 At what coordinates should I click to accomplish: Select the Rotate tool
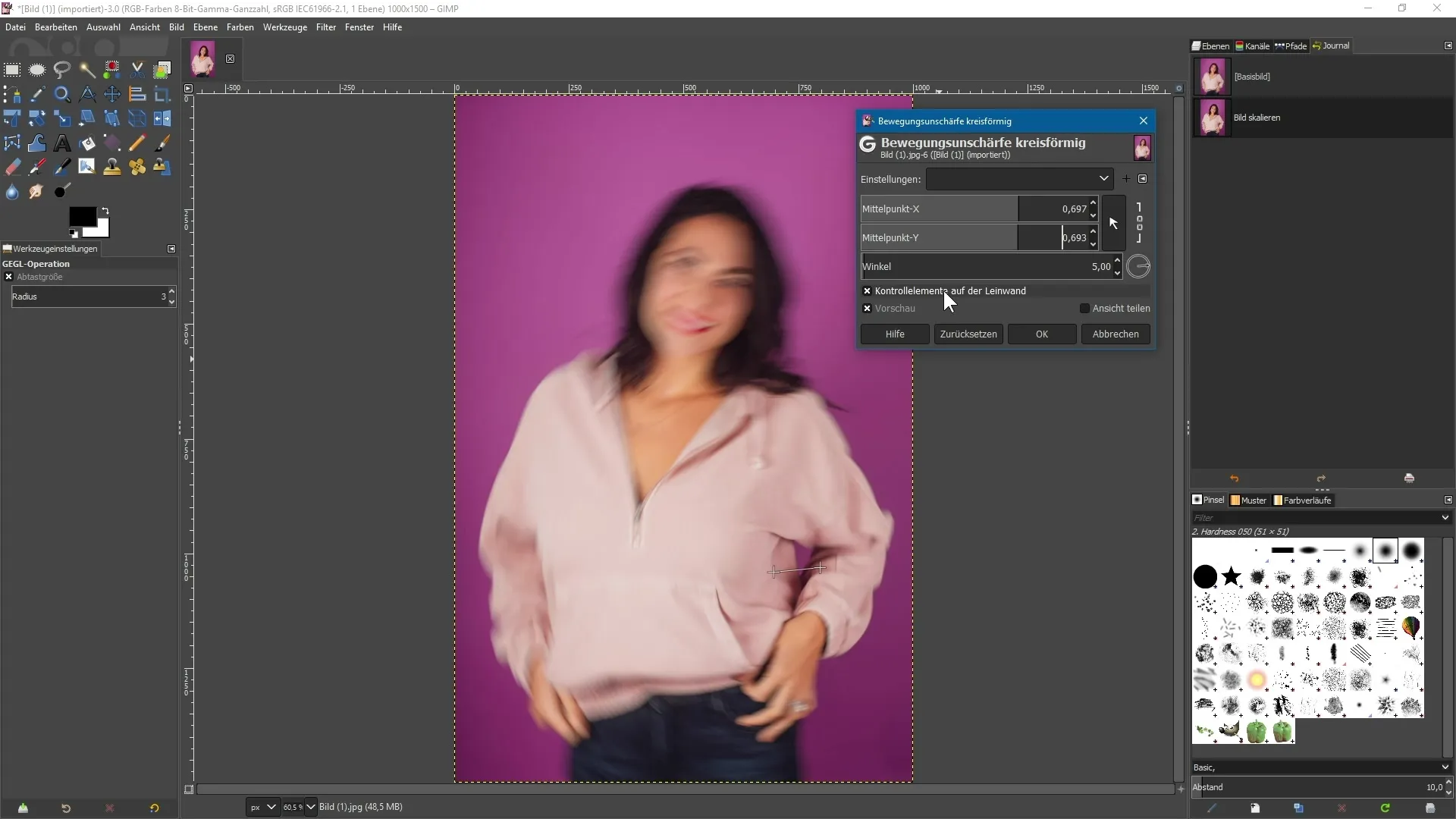37,119
